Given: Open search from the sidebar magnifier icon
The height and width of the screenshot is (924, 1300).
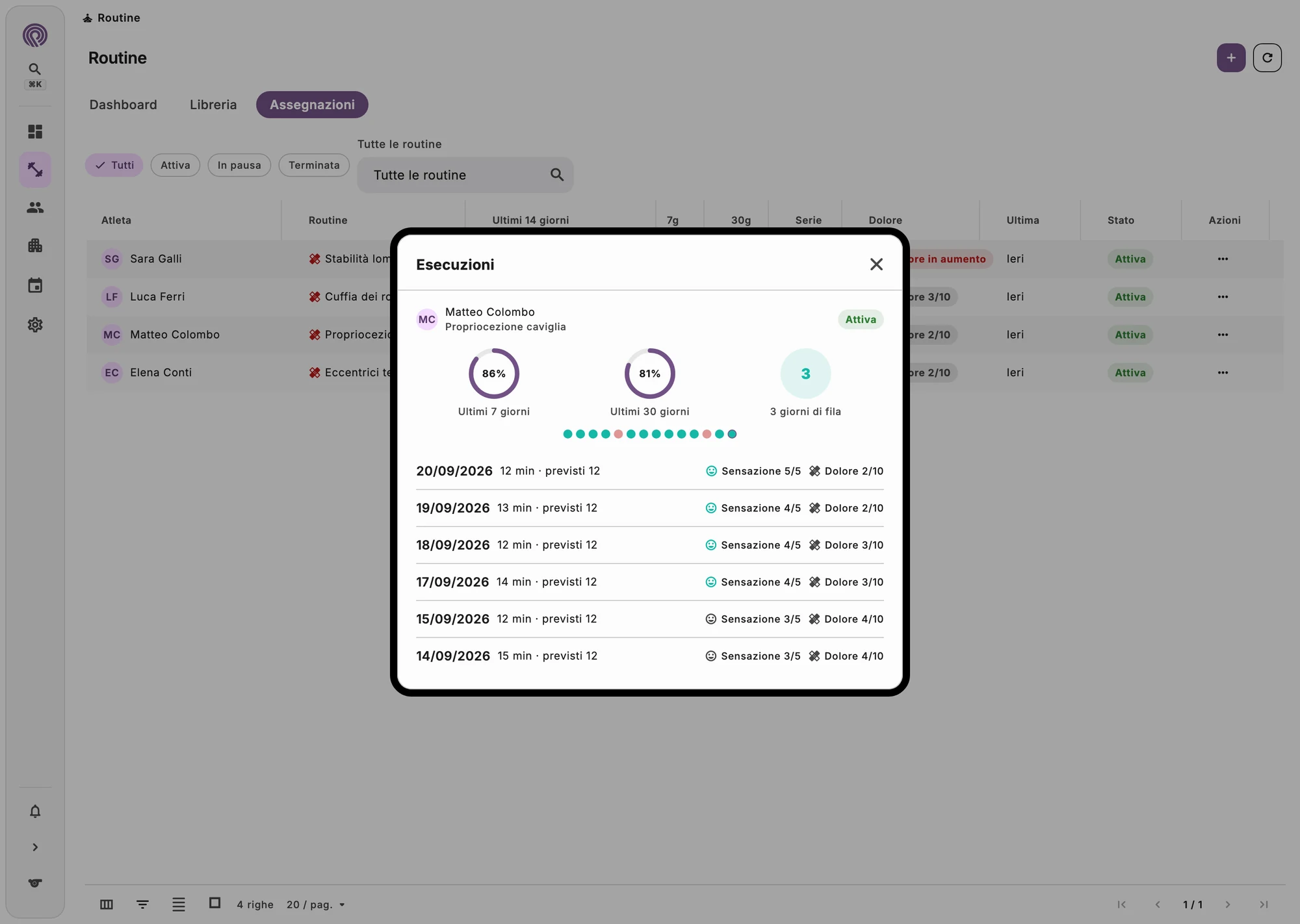Looking at the screenshot, I should pyautogui.click(x=35, y=70).
